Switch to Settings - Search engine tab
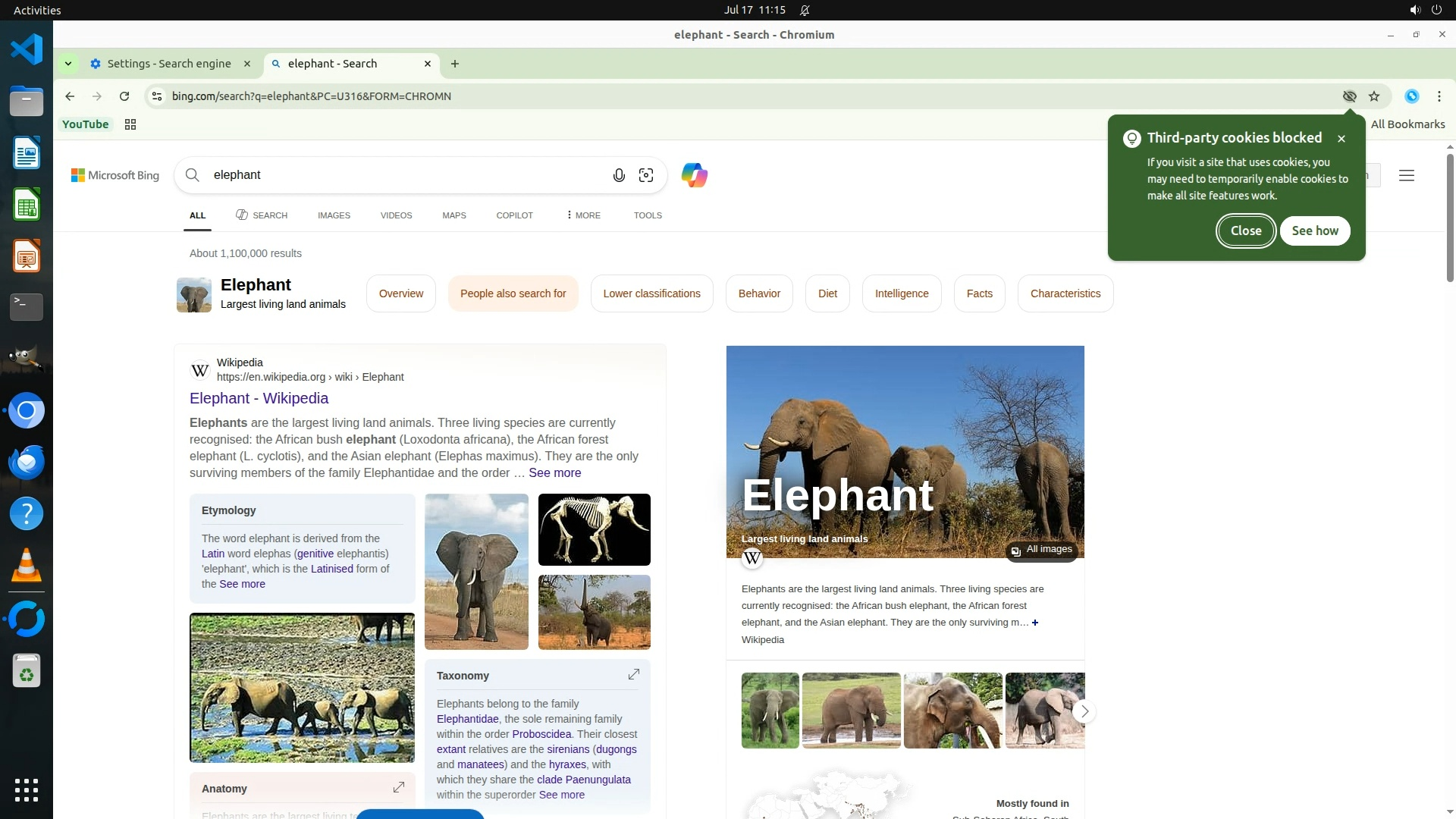Screen dimensions: 1456x819 pos(168,64)
